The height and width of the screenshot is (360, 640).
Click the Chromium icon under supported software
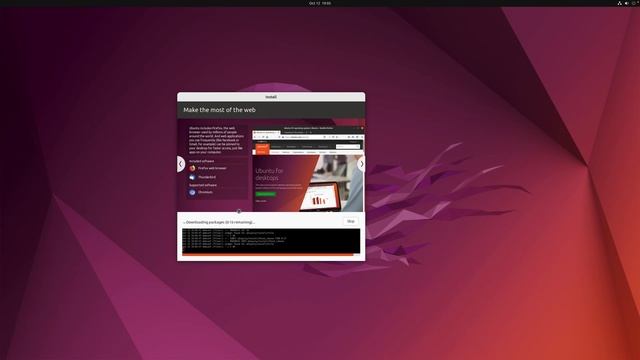tap(192, 192)
